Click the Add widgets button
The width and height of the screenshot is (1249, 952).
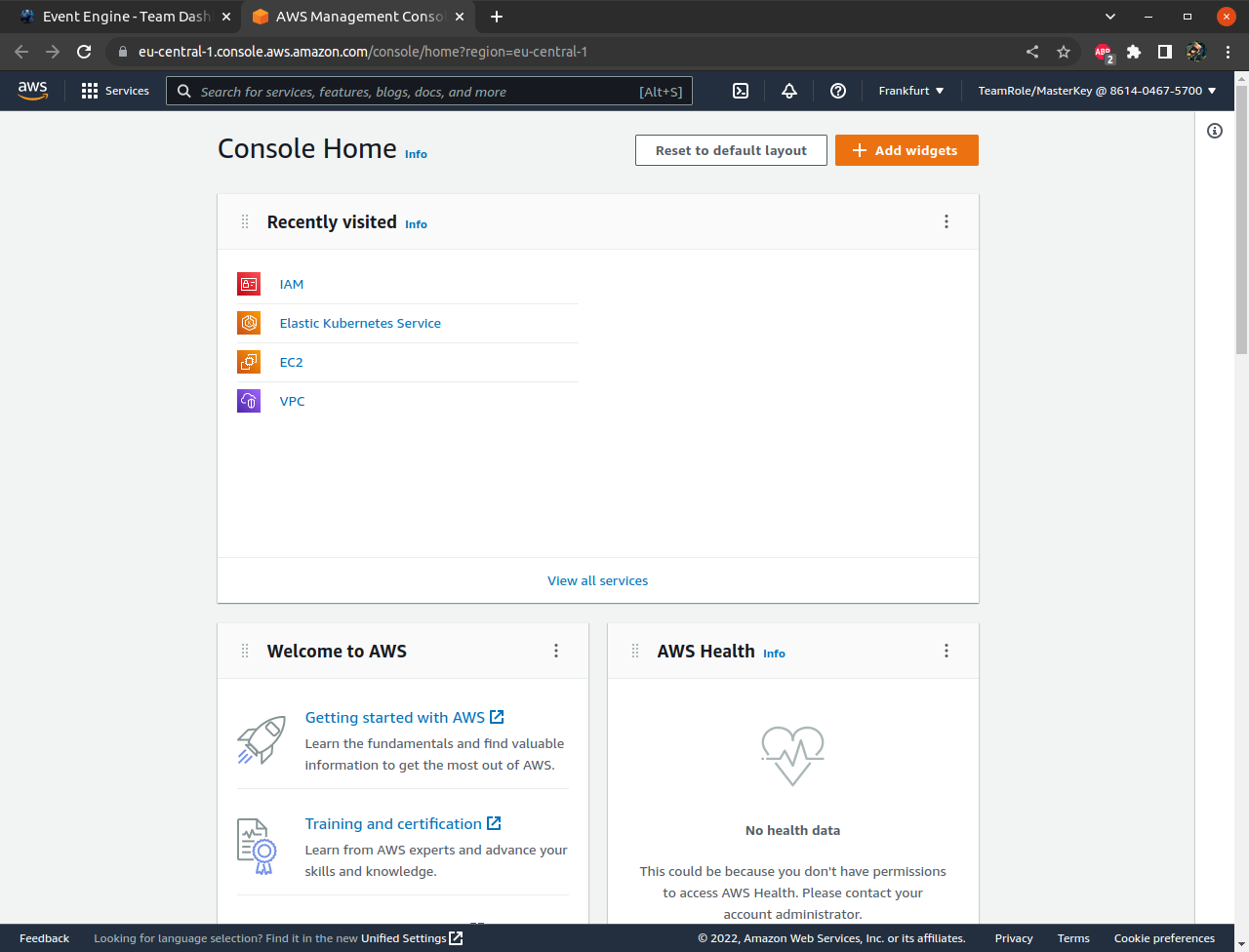(x=907, y=150)
